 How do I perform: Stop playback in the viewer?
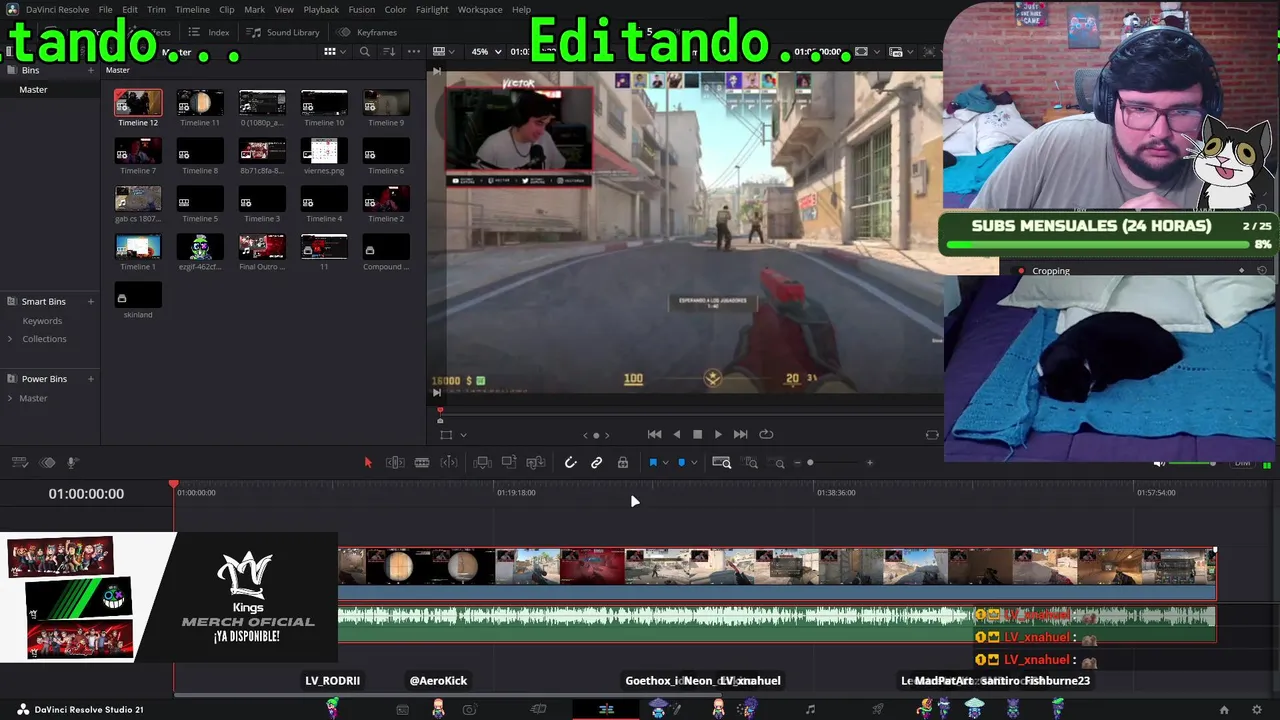pyautogui.click(x=697, y=434)
